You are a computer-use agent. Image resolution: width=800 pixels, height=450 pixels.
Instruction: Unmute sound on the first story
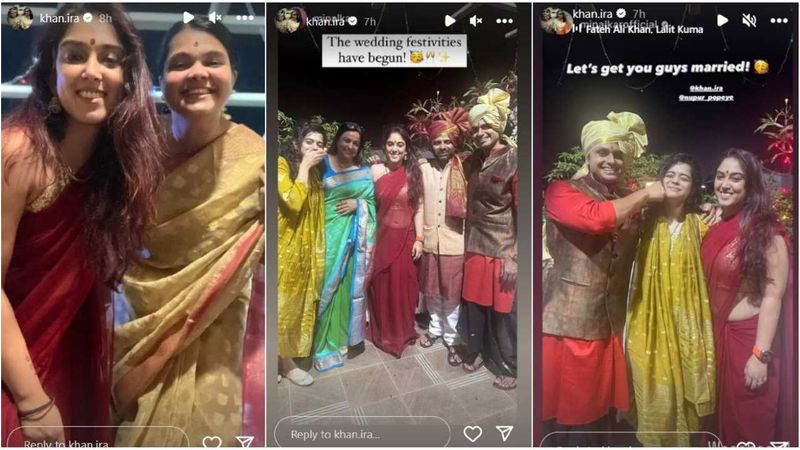click(215, 17)
